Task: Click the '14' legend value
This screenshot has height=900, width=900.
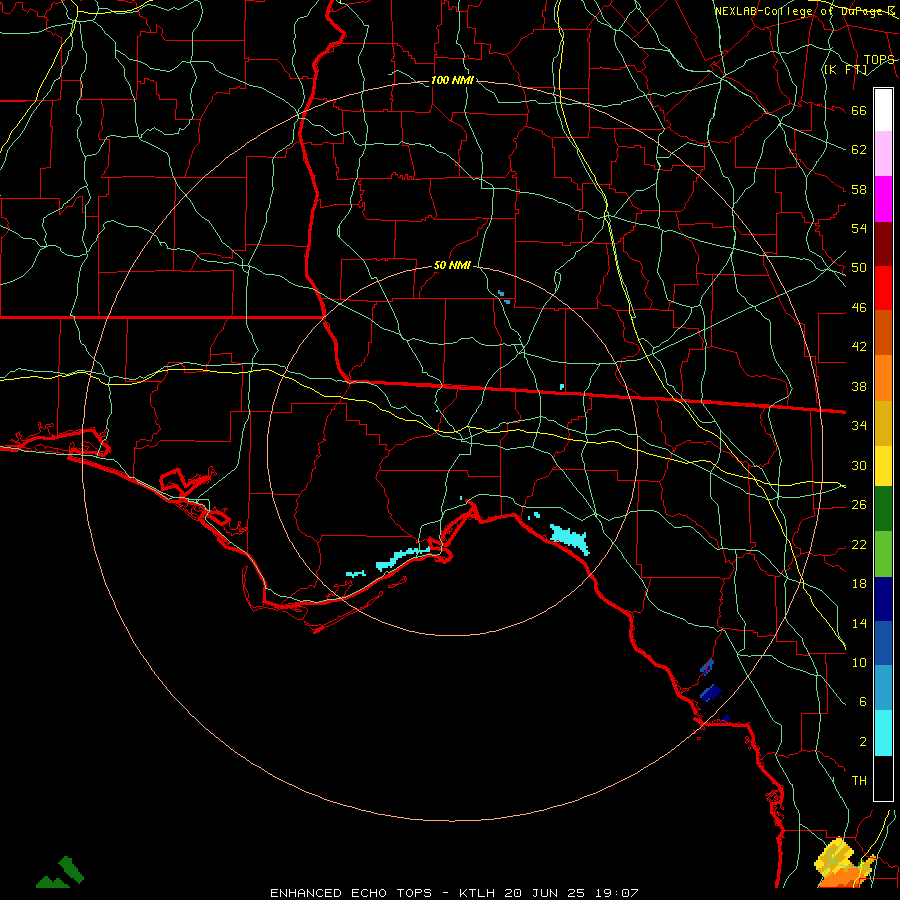Action: [859, 623]
